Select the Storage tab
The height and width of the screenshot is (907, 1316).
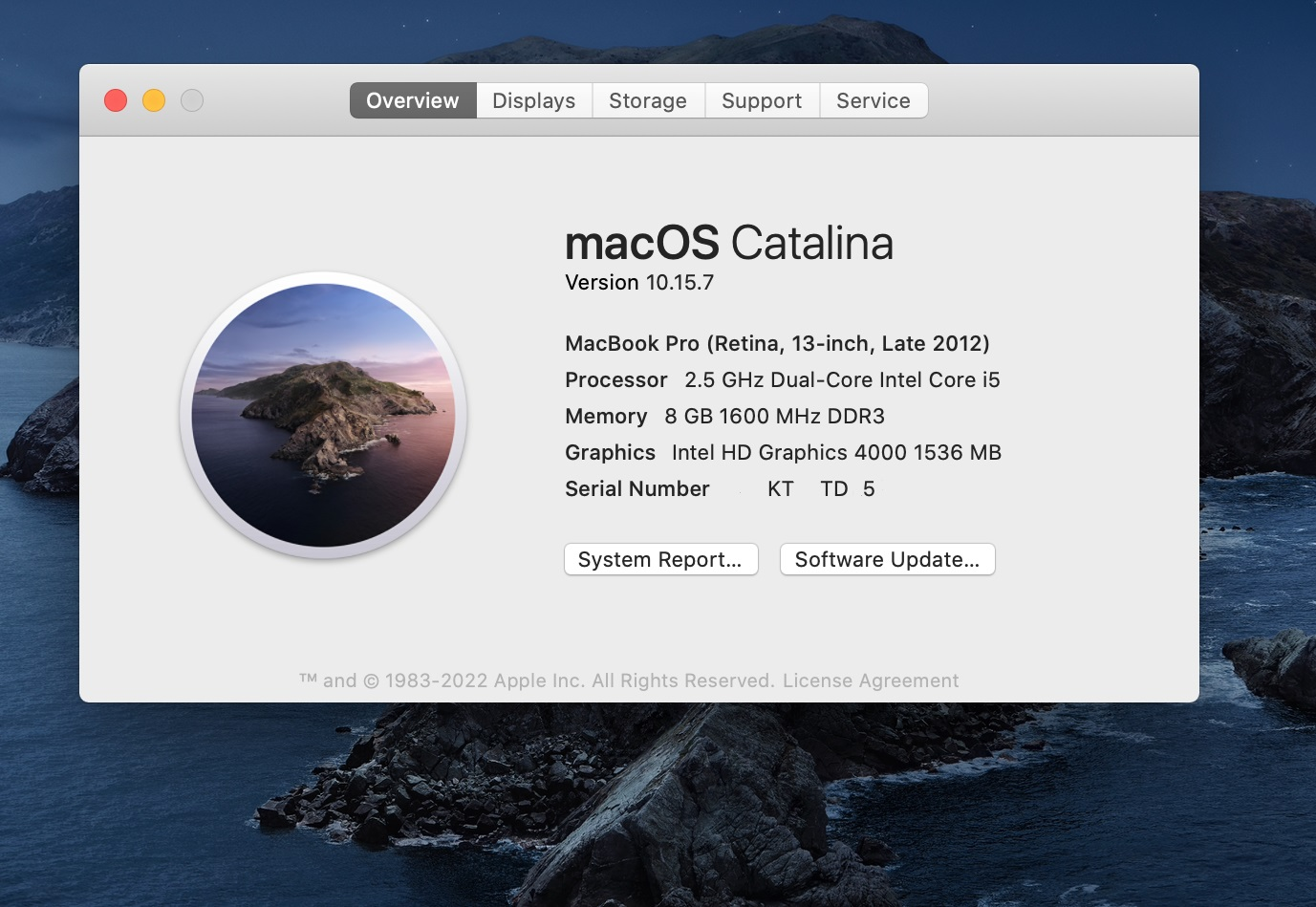648,100
